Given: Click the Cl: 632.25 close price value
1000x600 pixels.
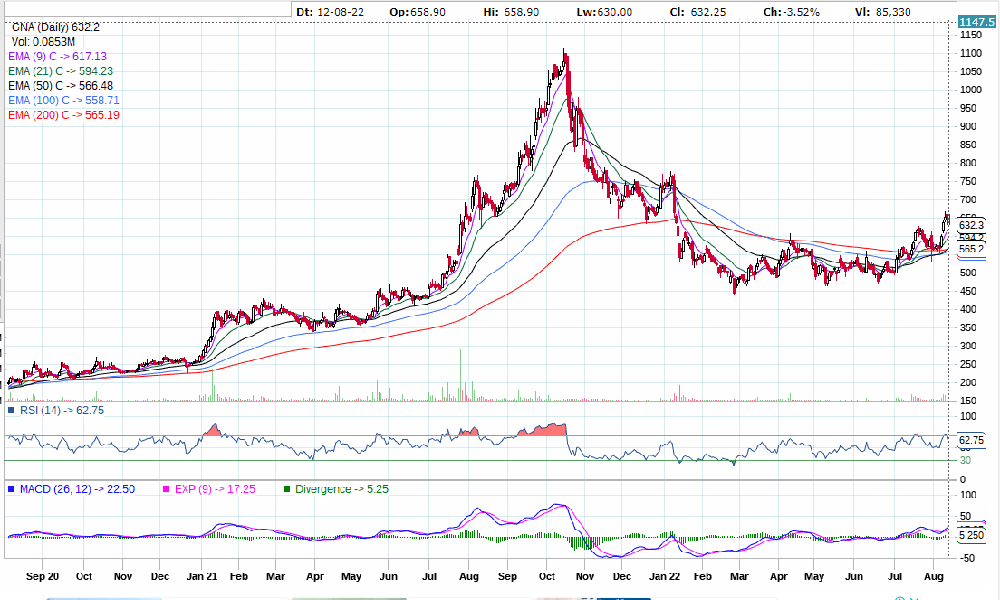Looking at the screenshot, I should pyautogui.click(x=700, y=12).
